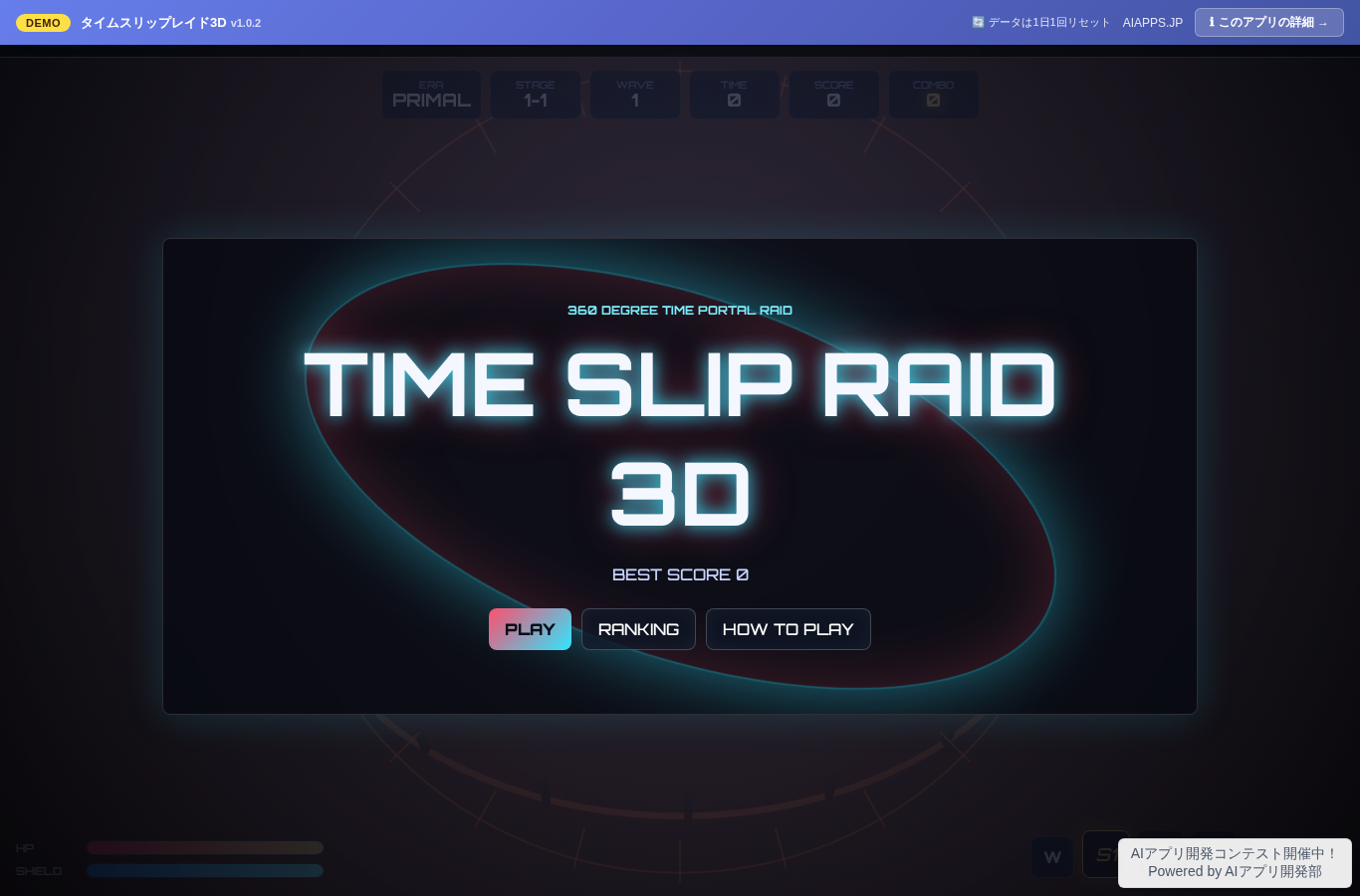Click the ERA PRIMAL indicator
The width and height of the screenshot is (1360, 896).
[x=431, y=95]
